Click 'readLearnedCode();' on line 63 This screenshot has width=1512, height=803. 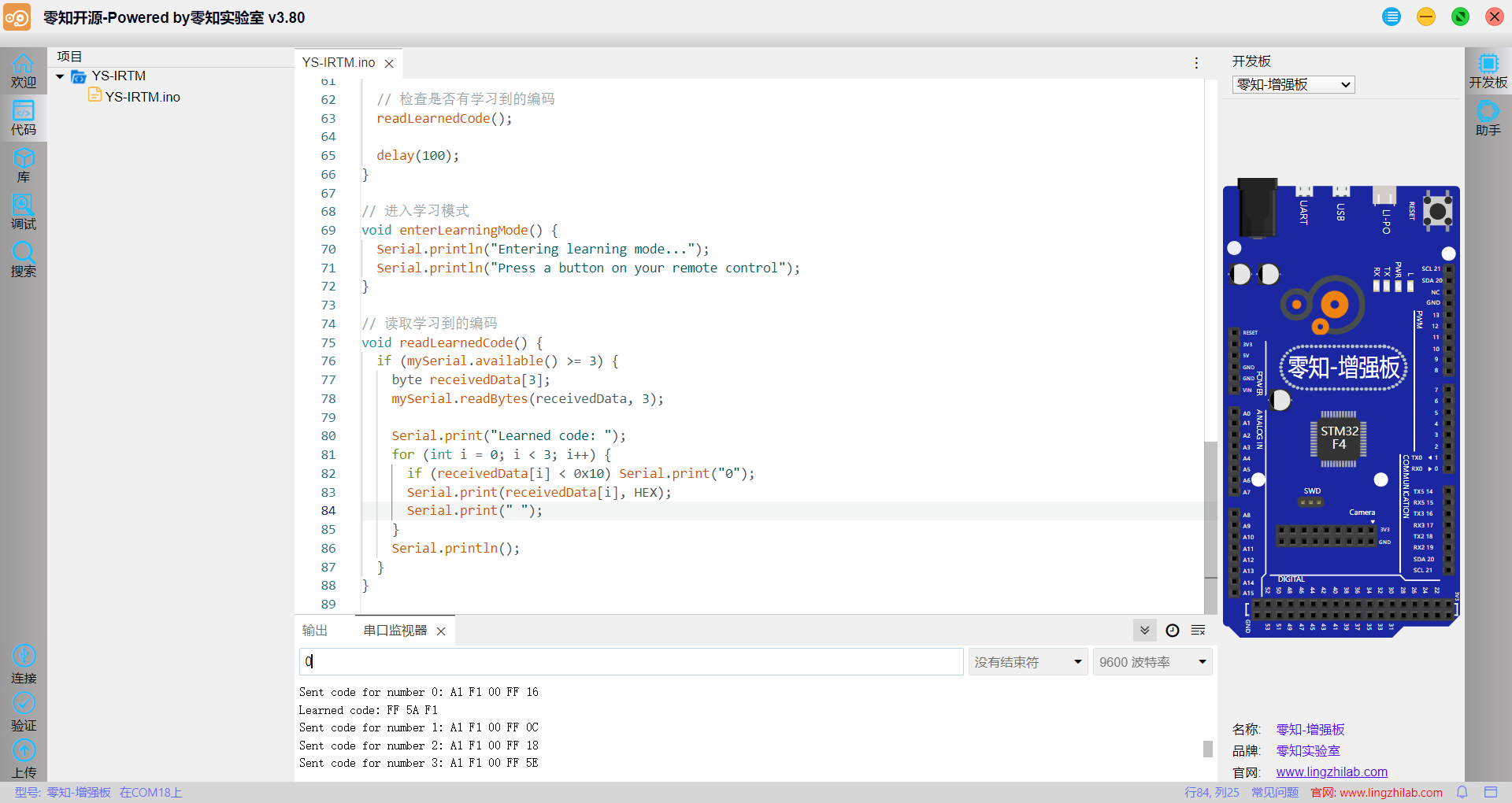(x=444, y=119)
